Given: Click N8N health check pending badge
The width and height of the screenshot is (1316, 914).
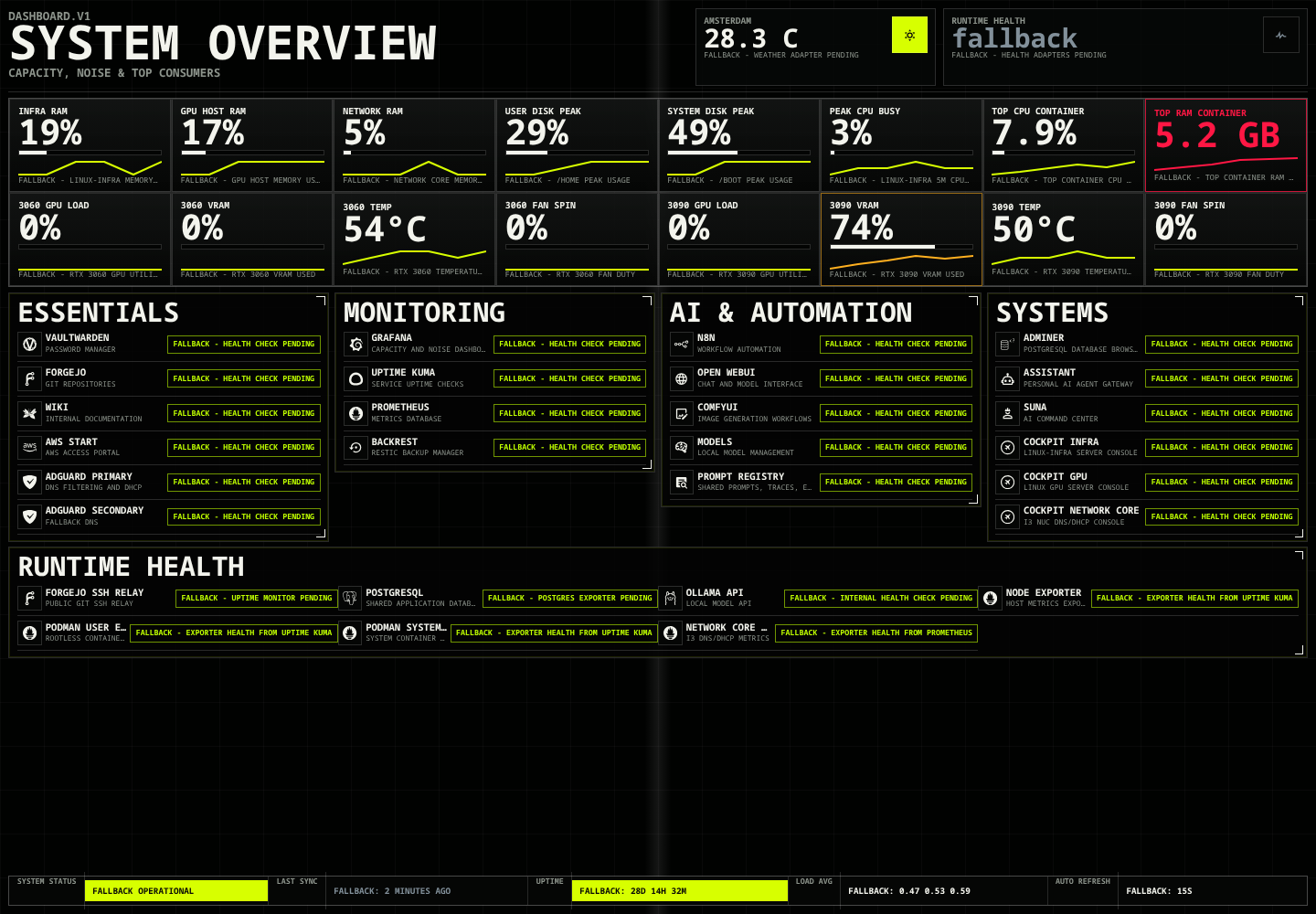Looking at the screenshot, I should point(896,344).
